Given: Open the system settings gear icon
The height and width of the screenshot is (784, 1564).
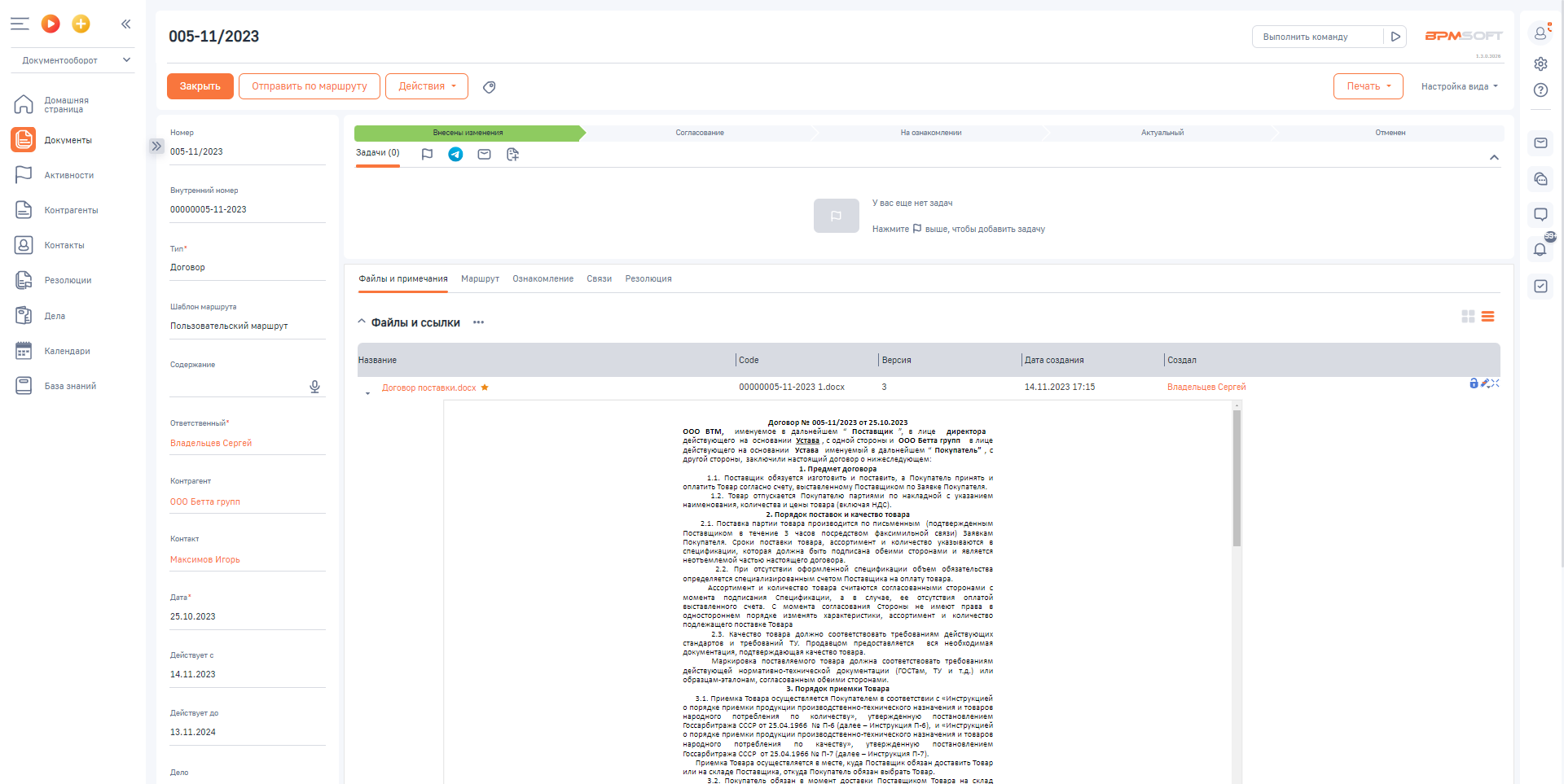Looking at the screenshot, I should (1540, 64).
